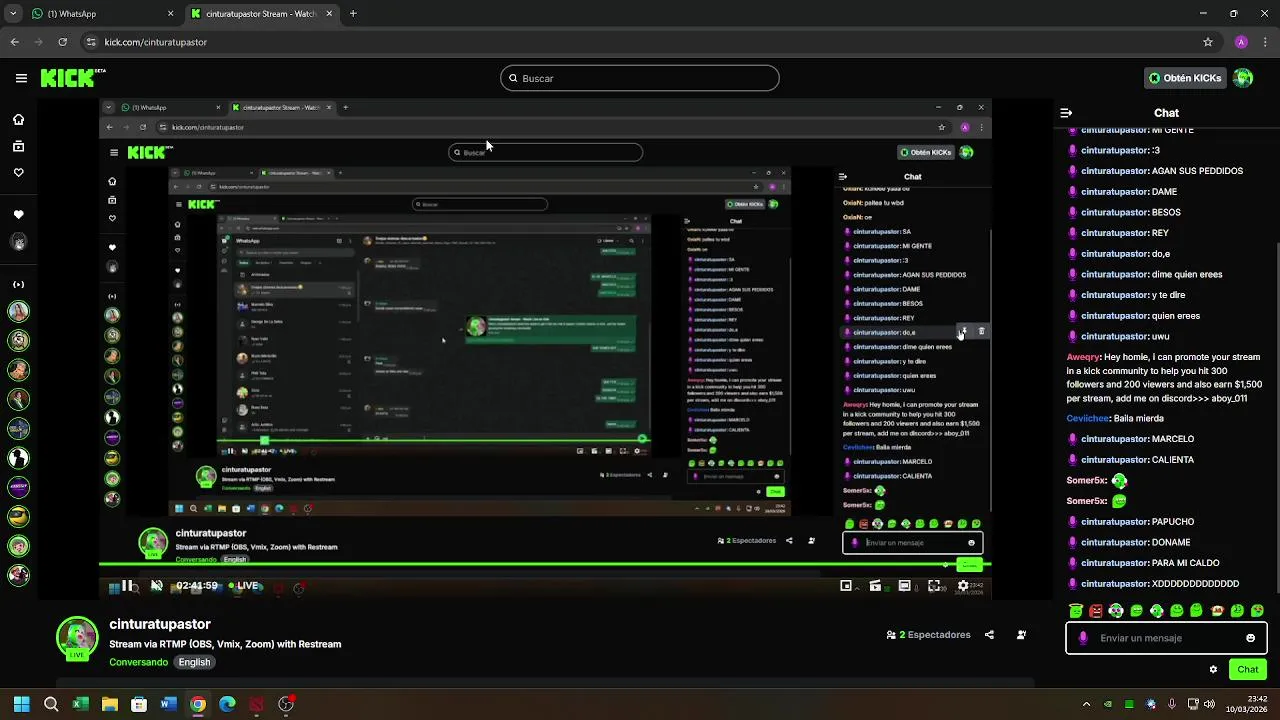
Task: Open chat settings gear icon
Action: 1213,669
